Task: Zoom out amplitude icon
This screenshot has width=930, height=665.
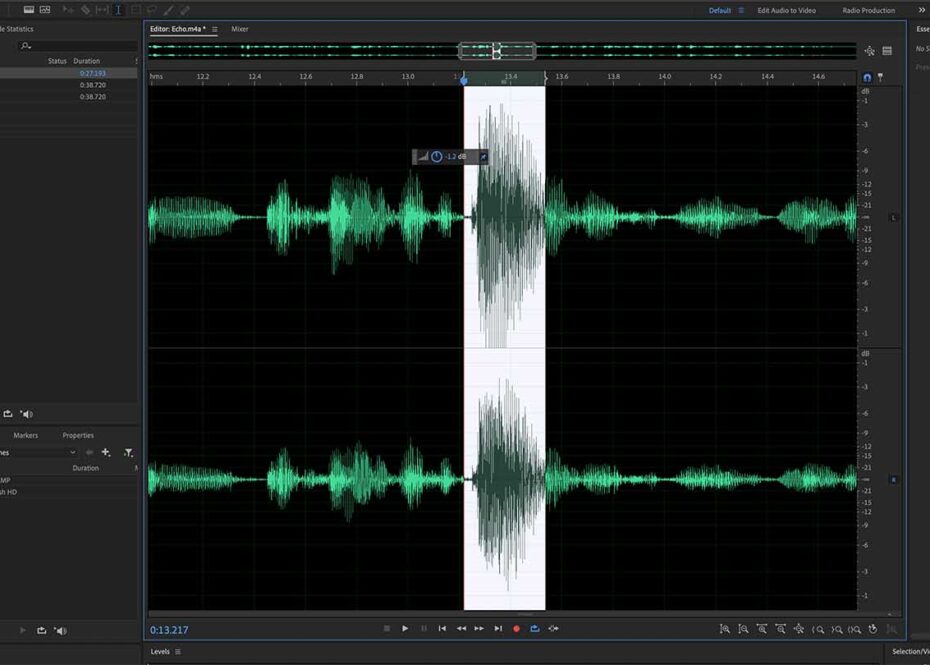Action: pyautogui.click(x=743, y=629)
